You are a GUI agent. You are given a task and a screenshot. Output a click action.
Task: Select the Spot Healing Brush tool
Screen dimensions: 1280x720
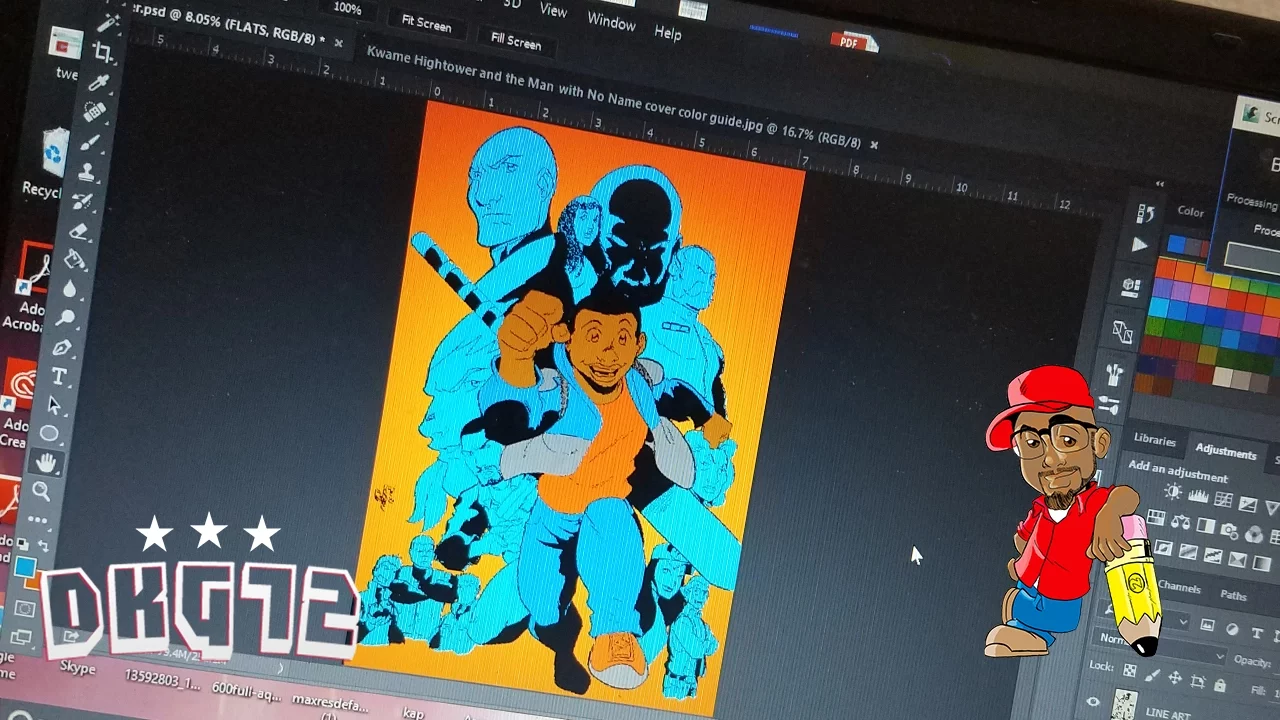point(95,111)
